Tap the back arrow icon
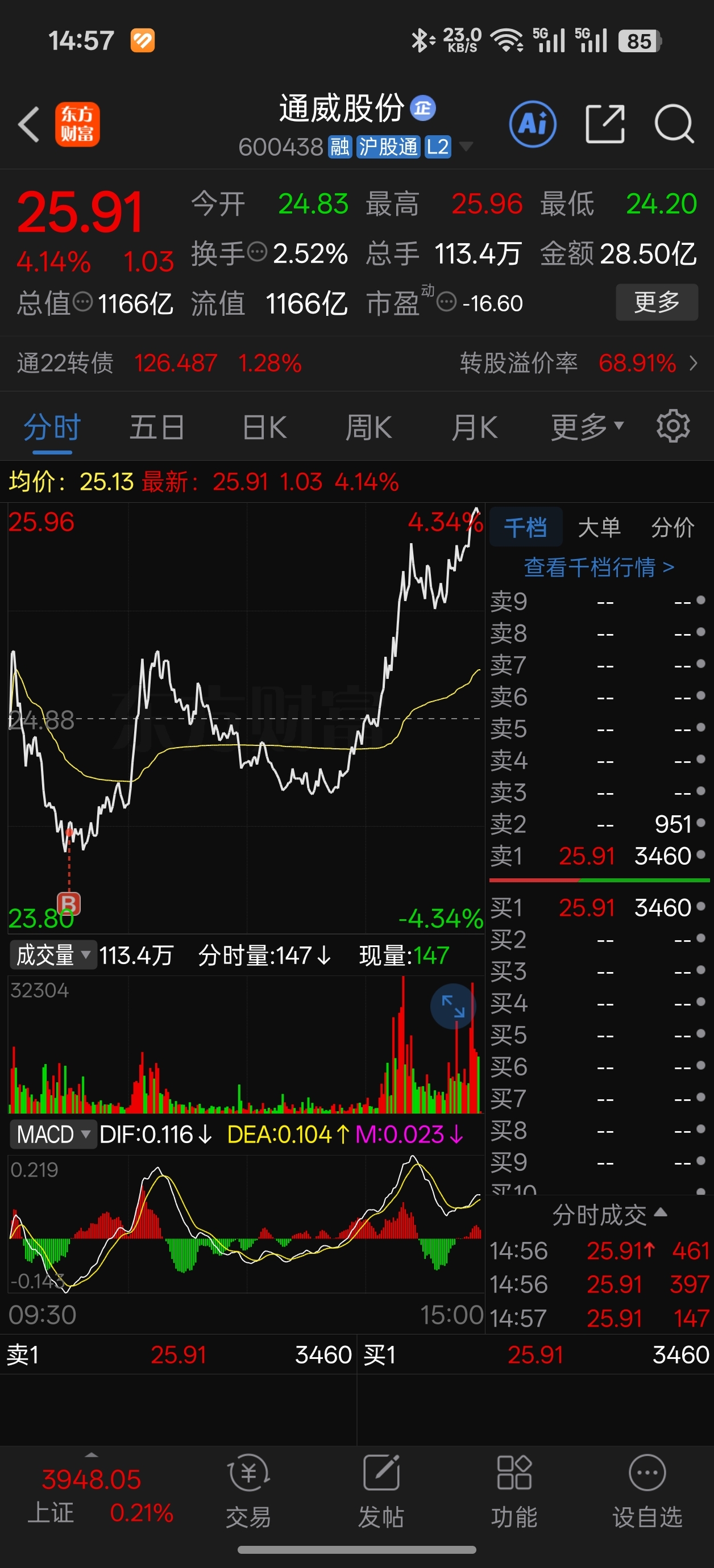Viewport: 714px width, 1568px height. (x=28, y=124)
